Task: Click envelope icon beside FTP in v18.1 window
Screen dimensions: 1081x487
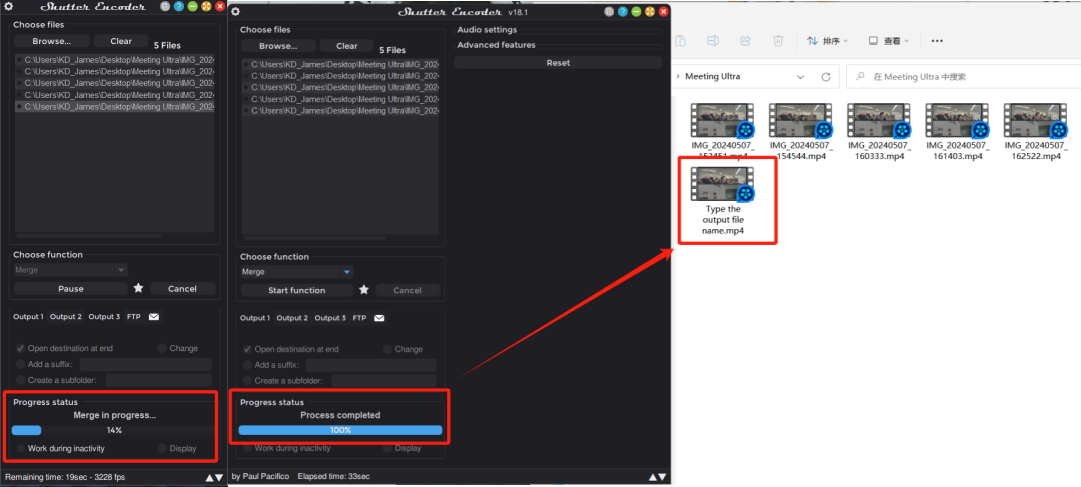Action: 379,318
